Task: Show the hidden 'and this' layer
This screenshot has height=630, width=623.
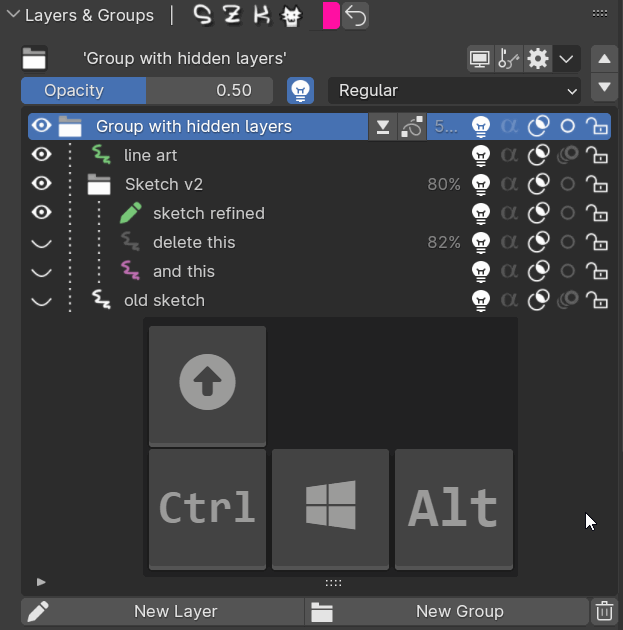Action: pos(41,272)
